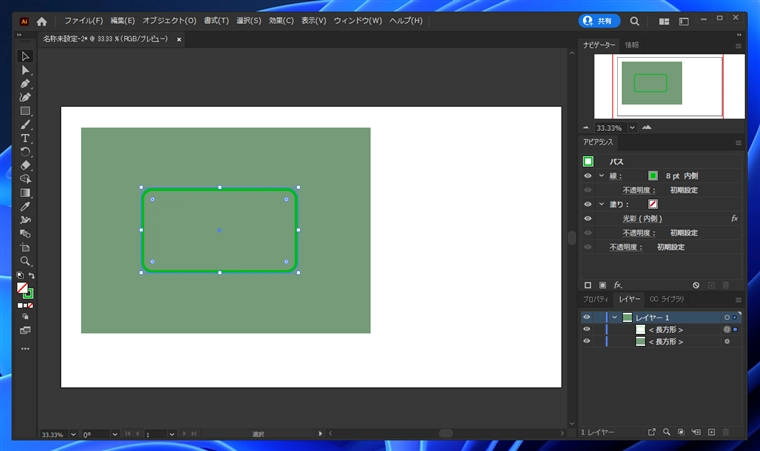Select the Width/Warp tool
This screenshot has height=451, width=760.
25,220
